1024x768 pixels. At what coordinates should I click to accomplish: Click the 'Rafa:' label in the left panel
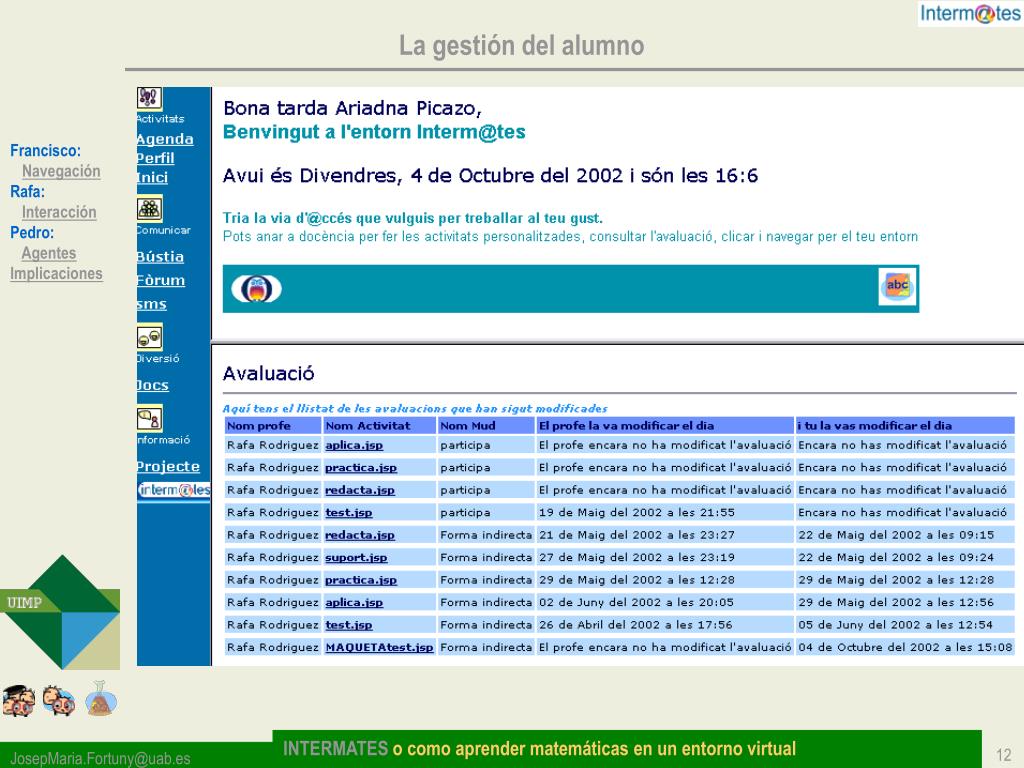coord(27,191)
